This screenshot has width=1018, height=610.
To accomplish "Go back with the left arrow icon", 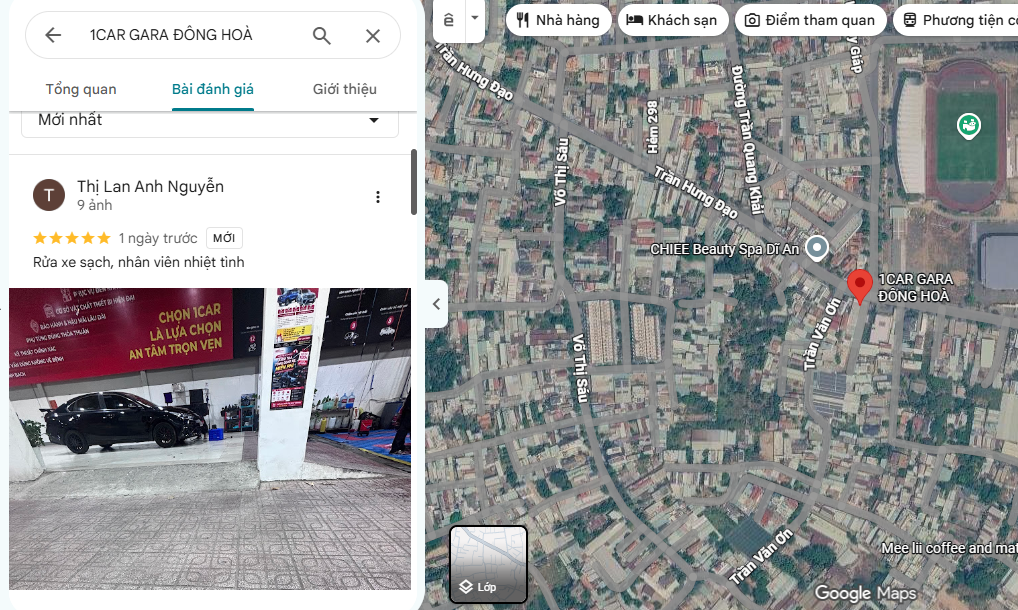I will pyautogui.click(x=53, y=35).
